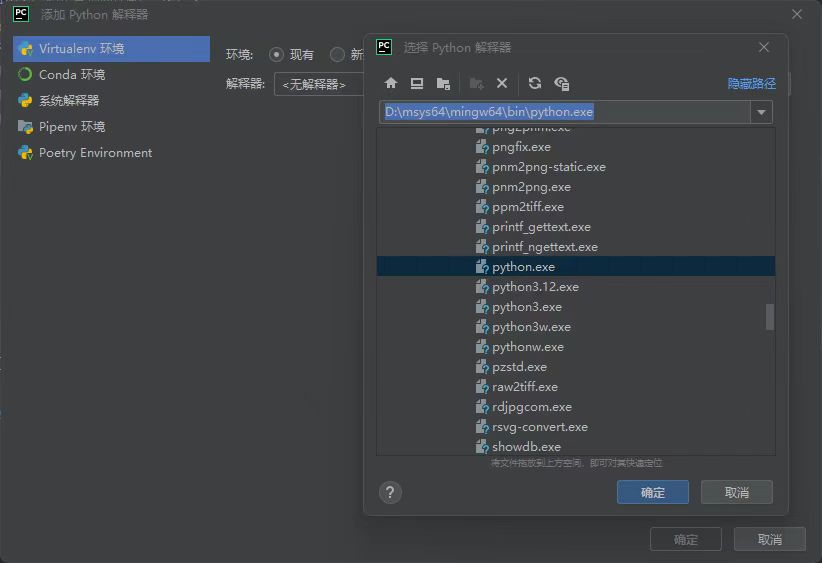Toggle show hidden files icon

point(561,83)
